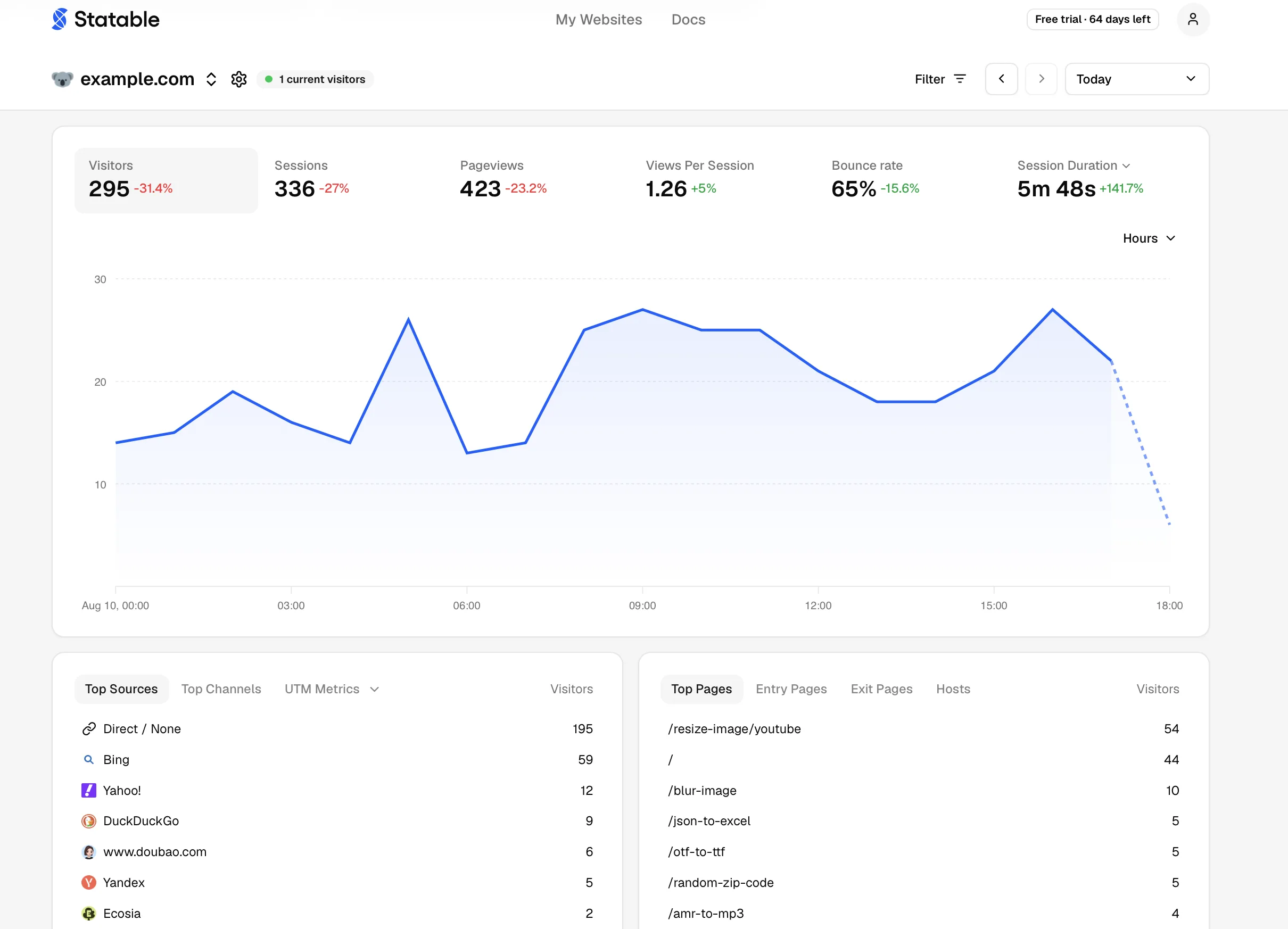
Task: Click the Bing search icon
Action: pyautogui.click(x=88, y=760)
